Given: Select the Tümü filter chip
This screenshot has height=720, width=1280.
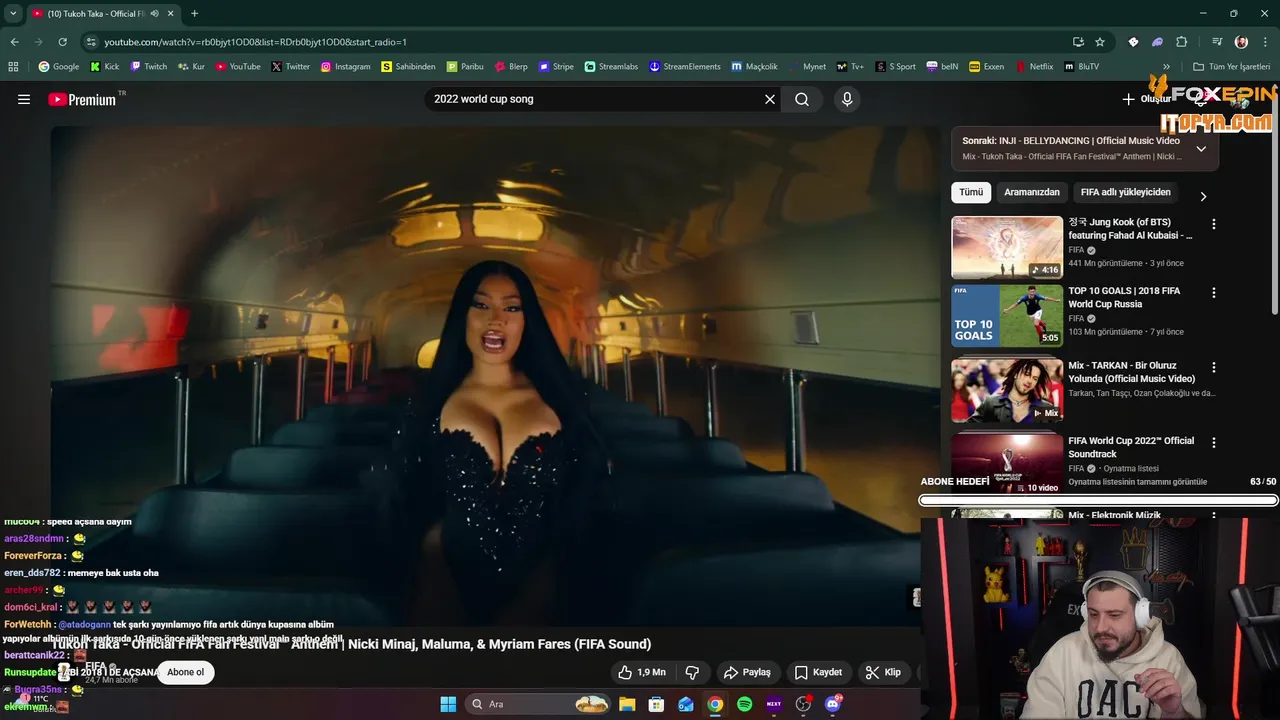Looking at the screenshot, I should [x=971, y=192].
